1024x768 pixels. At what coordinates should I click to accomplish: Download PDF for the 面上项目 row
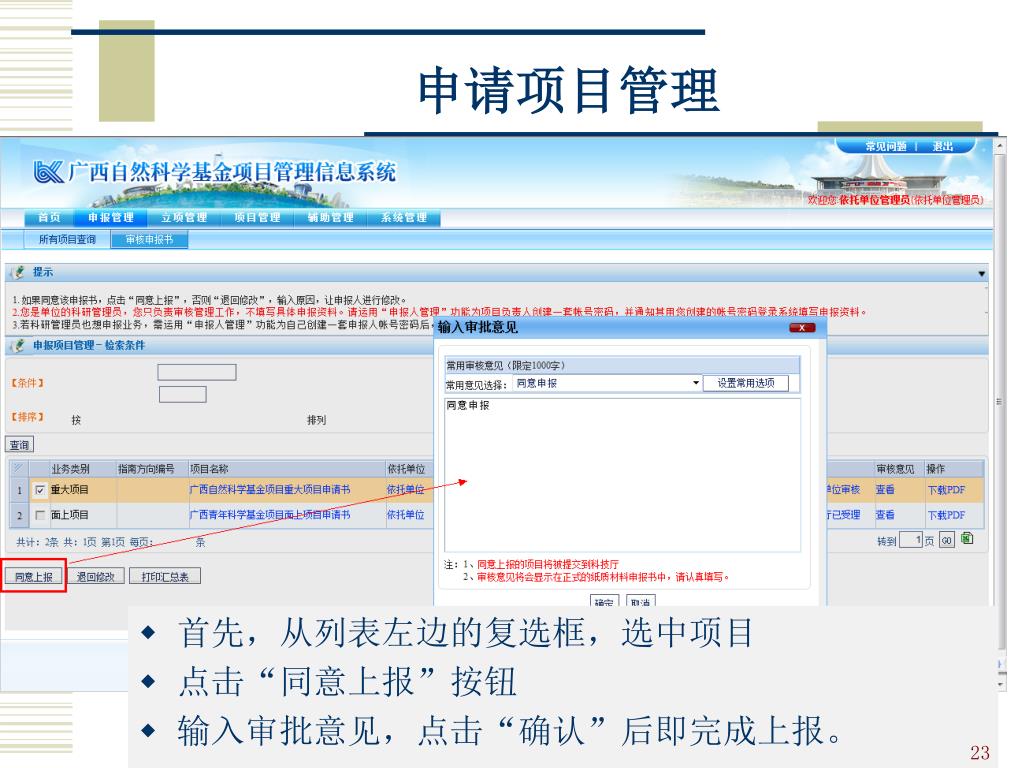click(946, 515)
